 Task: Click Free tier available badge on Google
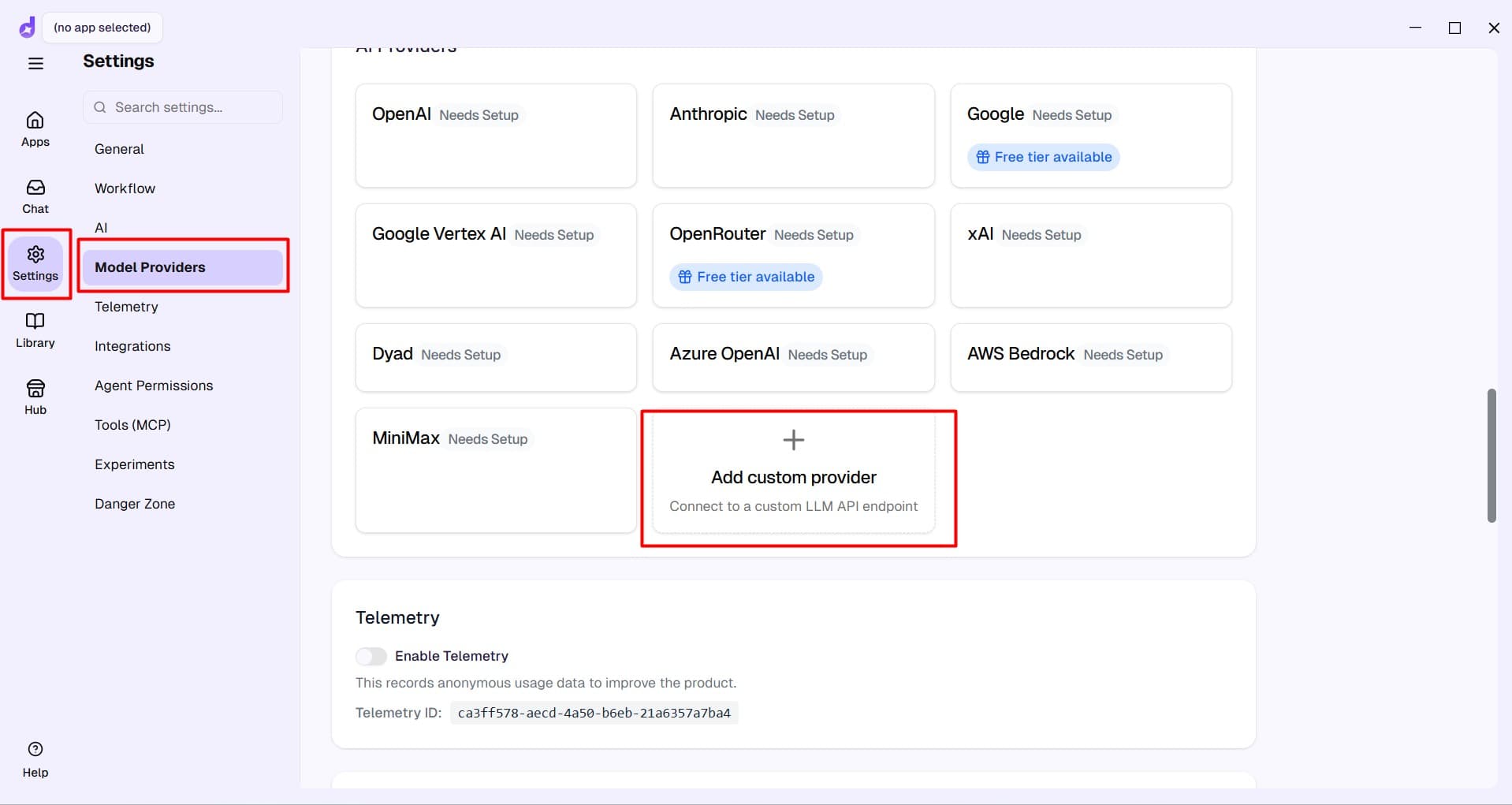coord(1043,157)
